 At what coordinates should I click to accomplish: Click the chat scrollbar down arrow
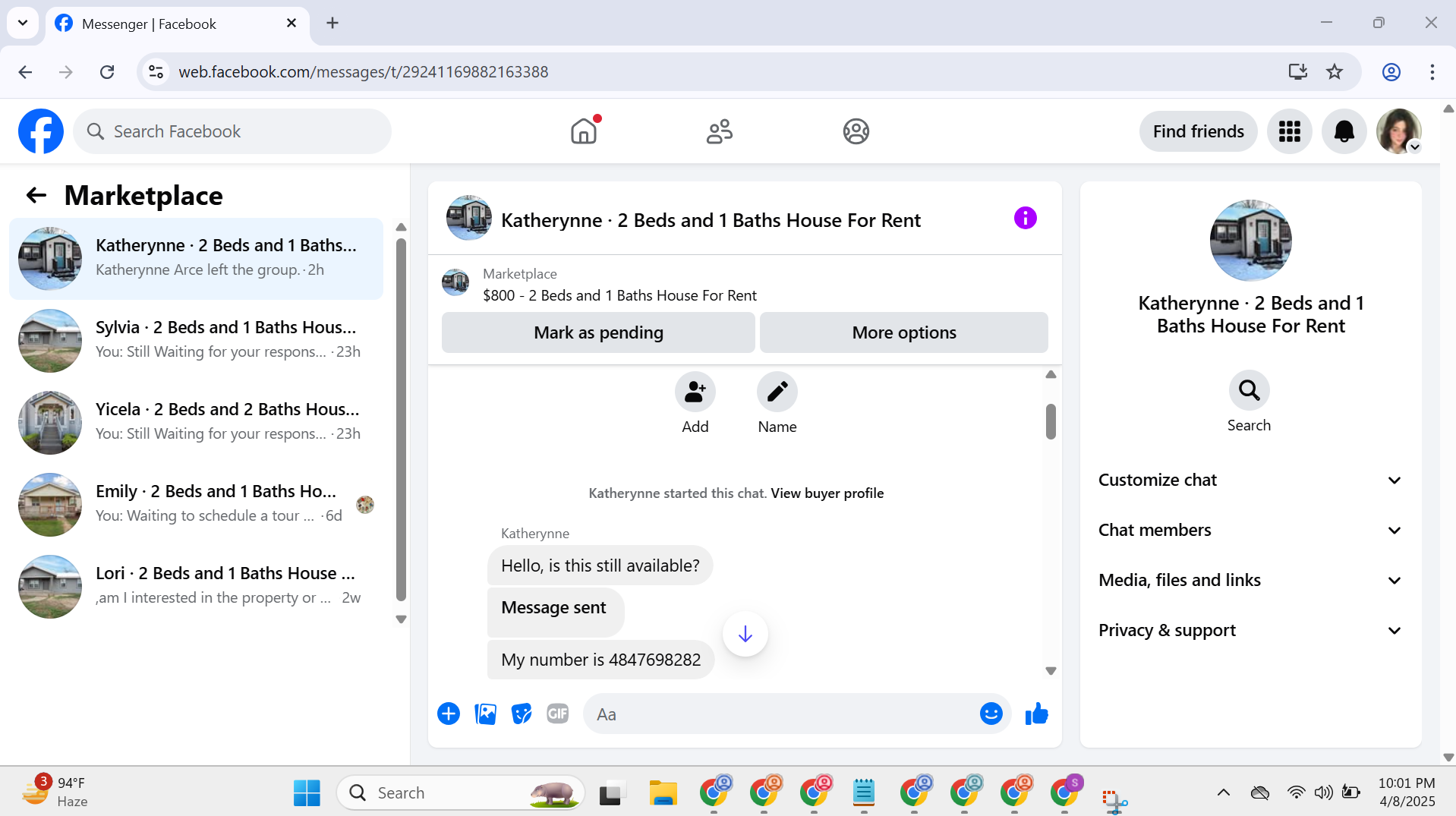click(x=1050, y=671)
